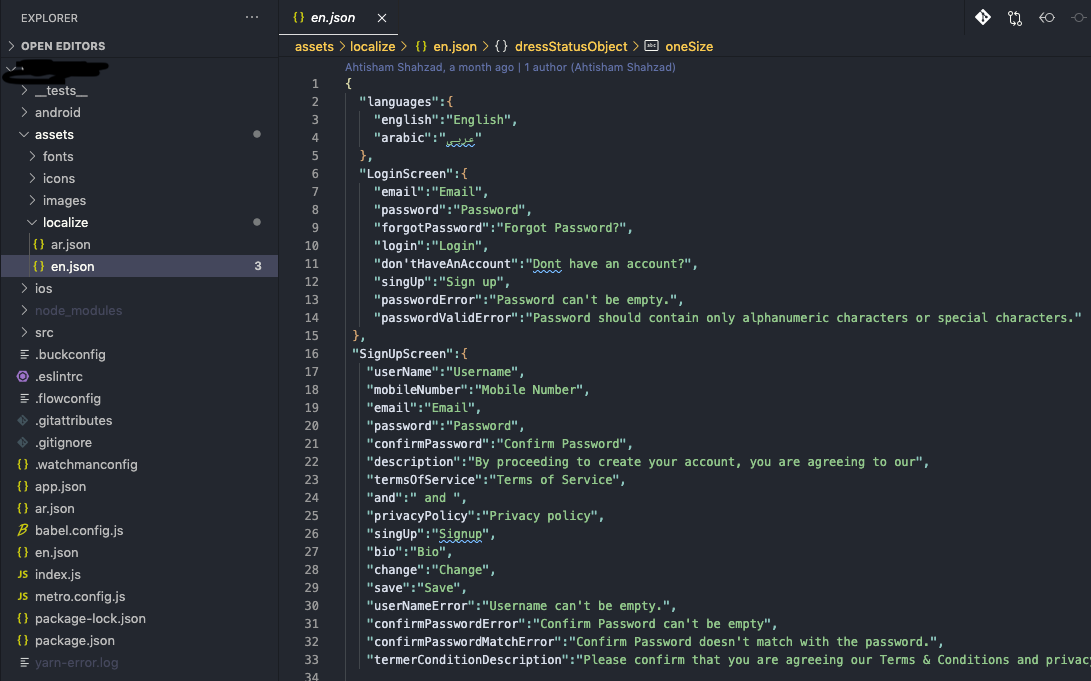Click the swap/switch changes icon in title bar
Screen dimensions: 1091x681
tap(1014, 17)
